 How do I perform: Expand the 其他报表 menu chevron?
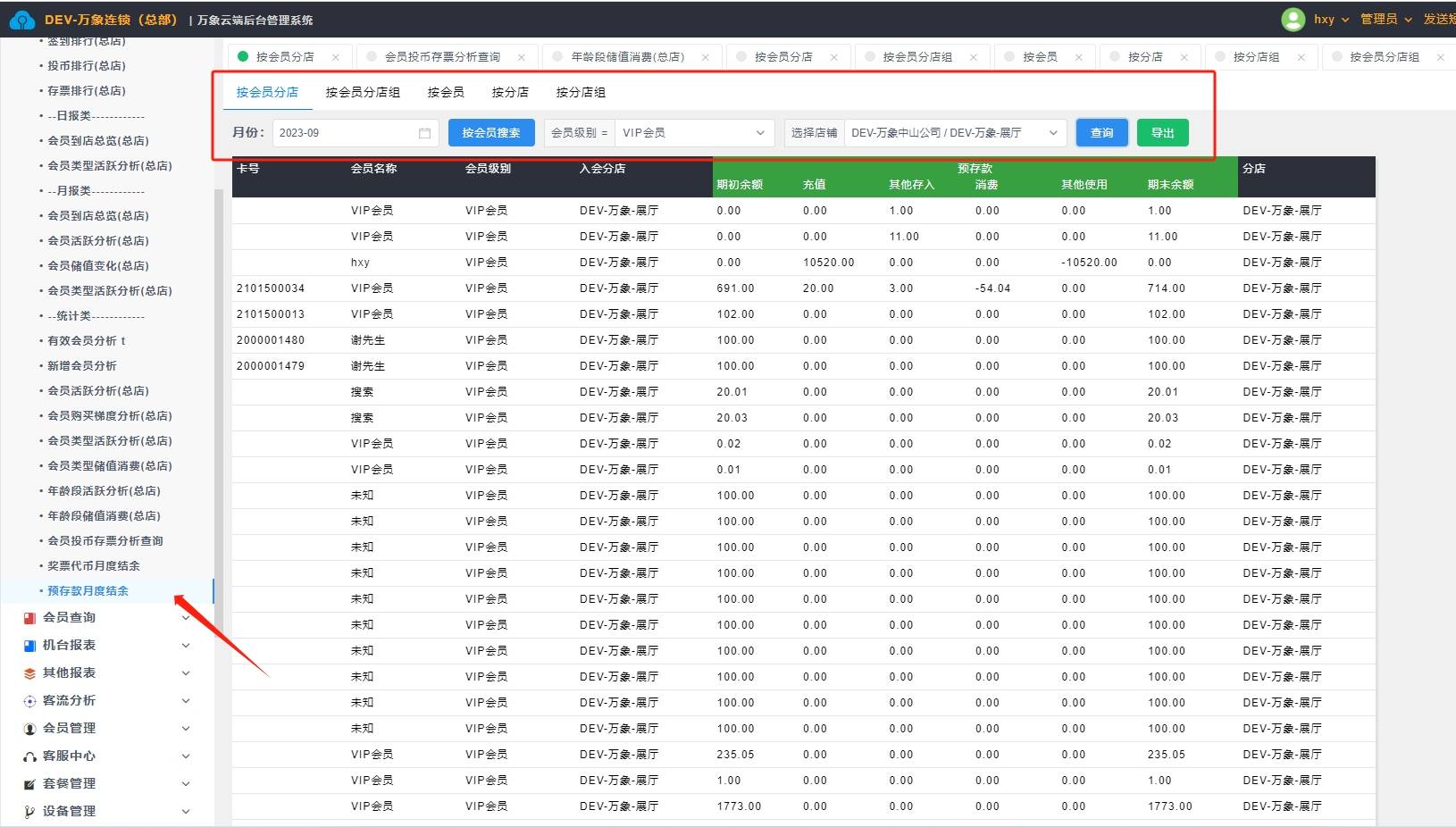pyautogui.click(x=186, y=673)
